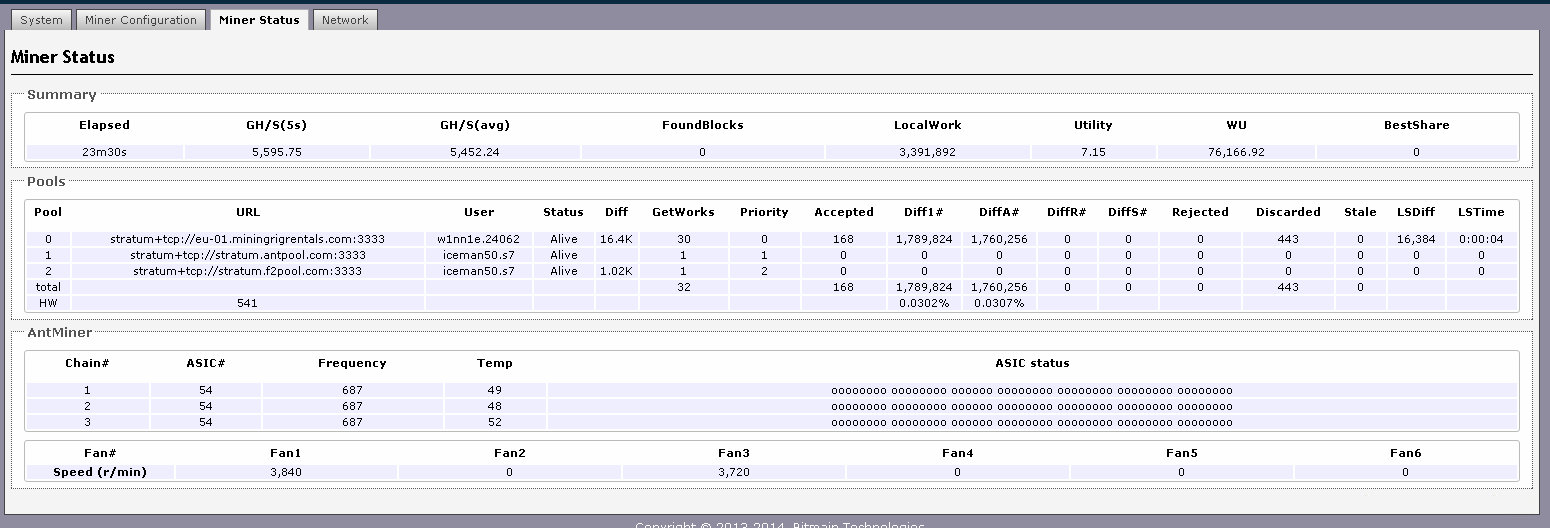Select LSDiff value 16,384
The image size is (1550, 528).
(x=1416, y=239)
